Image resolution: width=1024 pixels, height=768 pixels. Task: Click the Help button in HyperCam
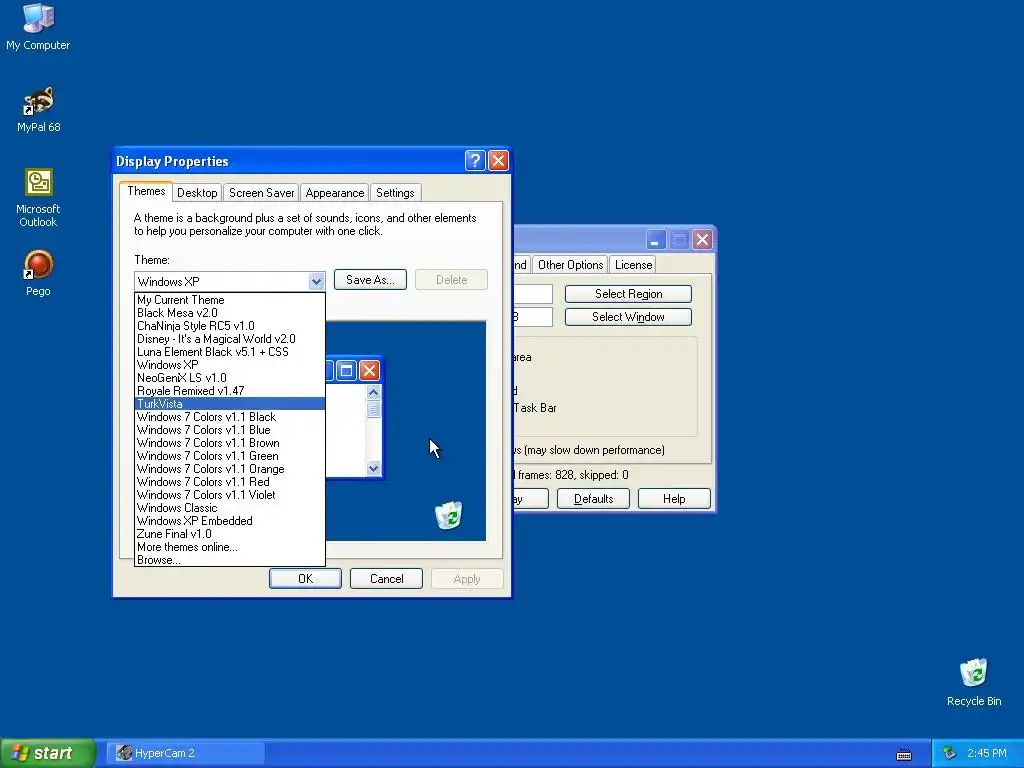(x=674, y=499)
